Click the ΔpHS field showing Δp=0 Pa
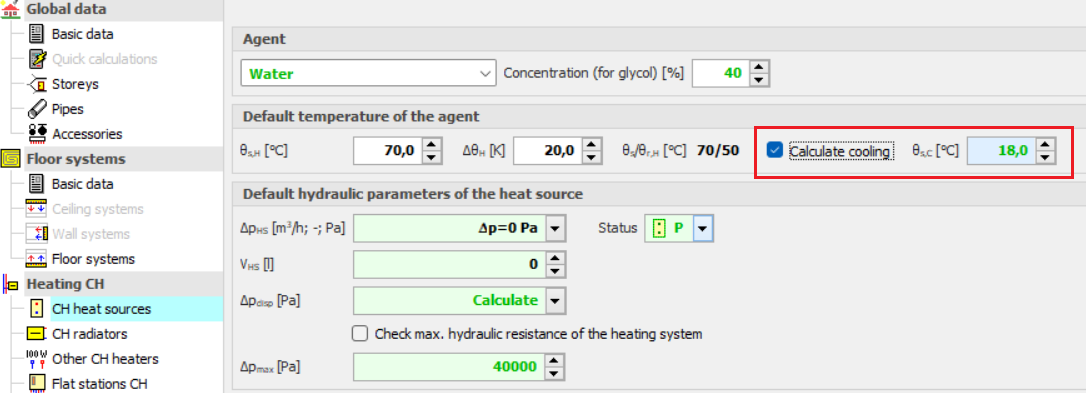Viewport: 1086px width, 393px height. coord(450,228)
